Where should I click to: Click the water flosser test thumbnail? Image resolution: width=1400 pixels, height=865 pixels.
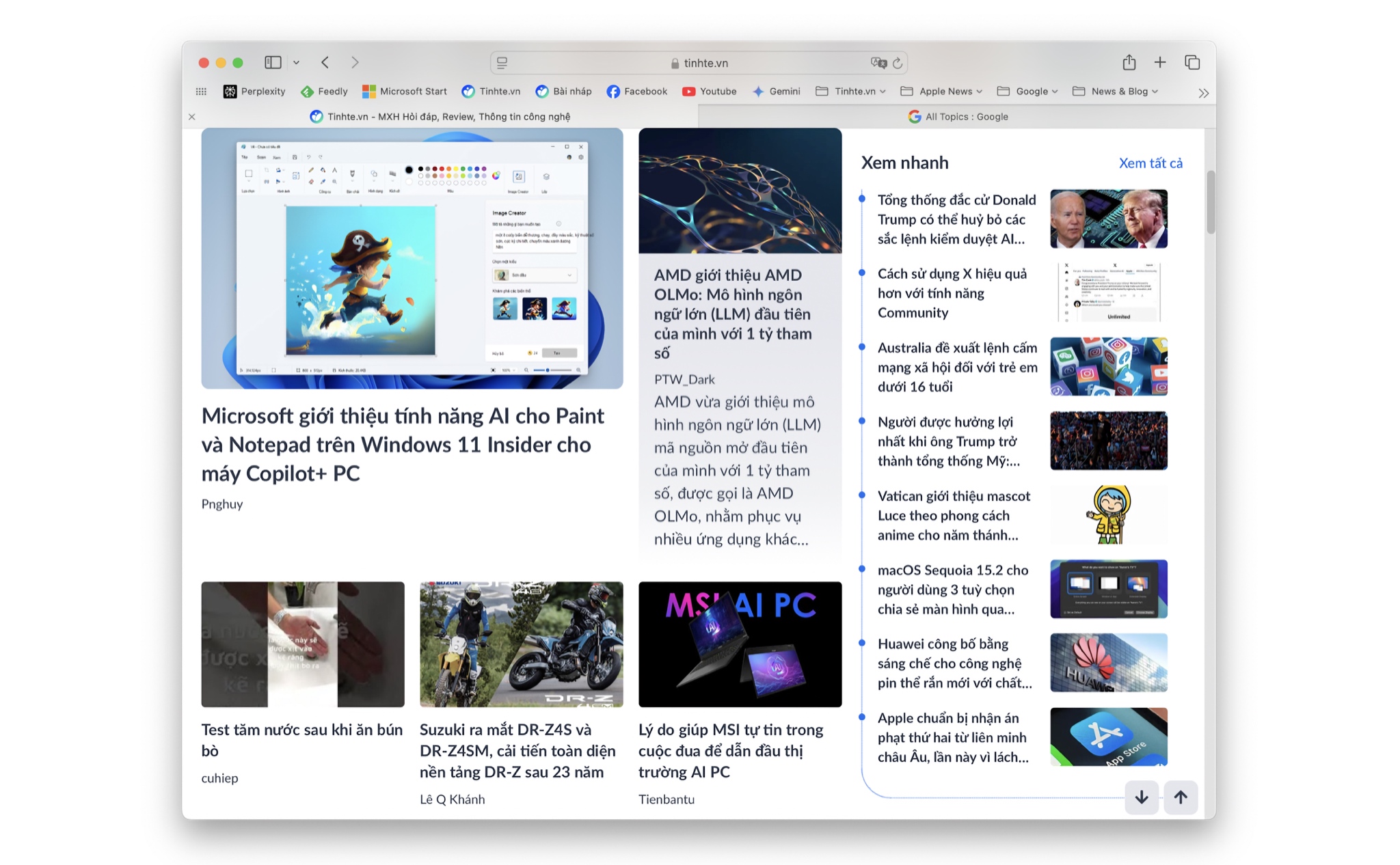point(303,644)
